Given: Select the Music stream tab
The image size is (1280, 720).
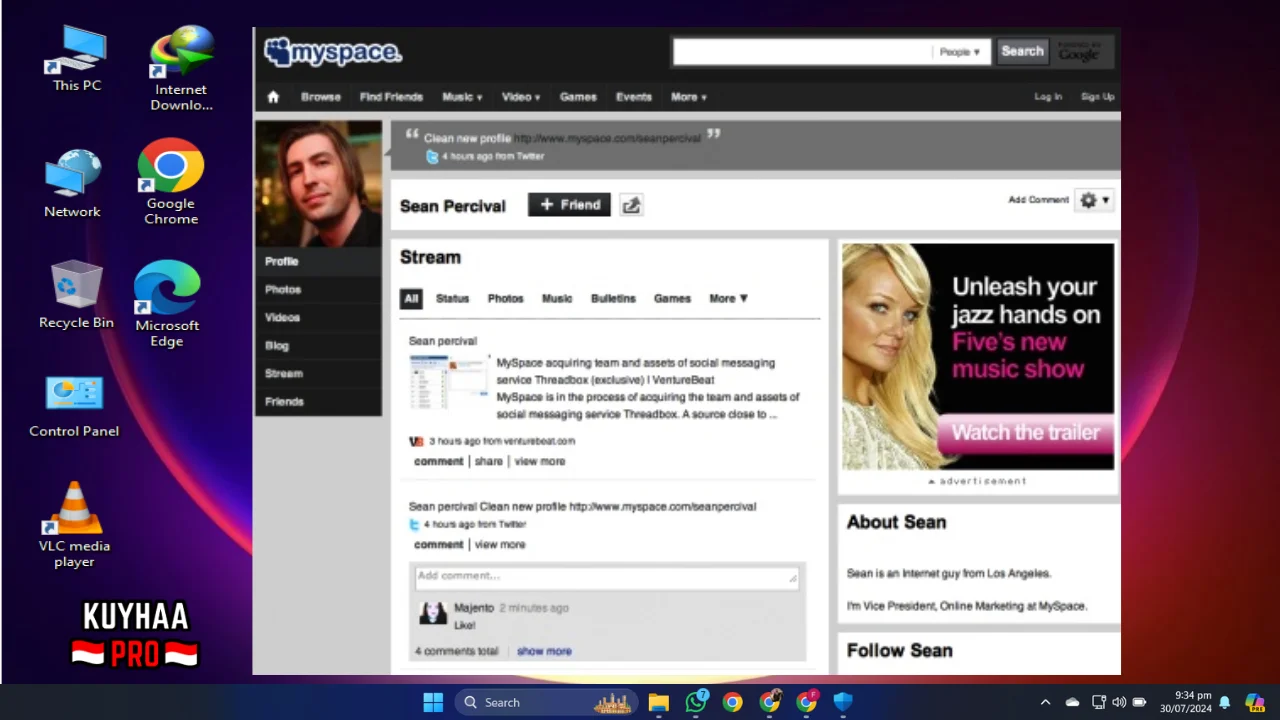Looking at the screenshot, I should [x=557, y=298].
